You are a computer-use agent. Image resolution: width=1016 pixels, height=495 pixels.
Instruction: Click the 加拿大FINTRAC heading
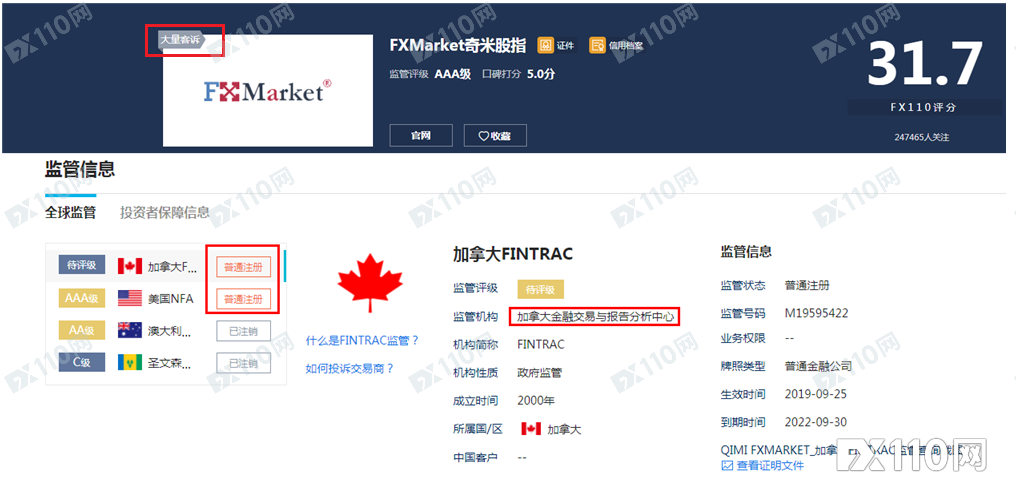click(513, 254)
